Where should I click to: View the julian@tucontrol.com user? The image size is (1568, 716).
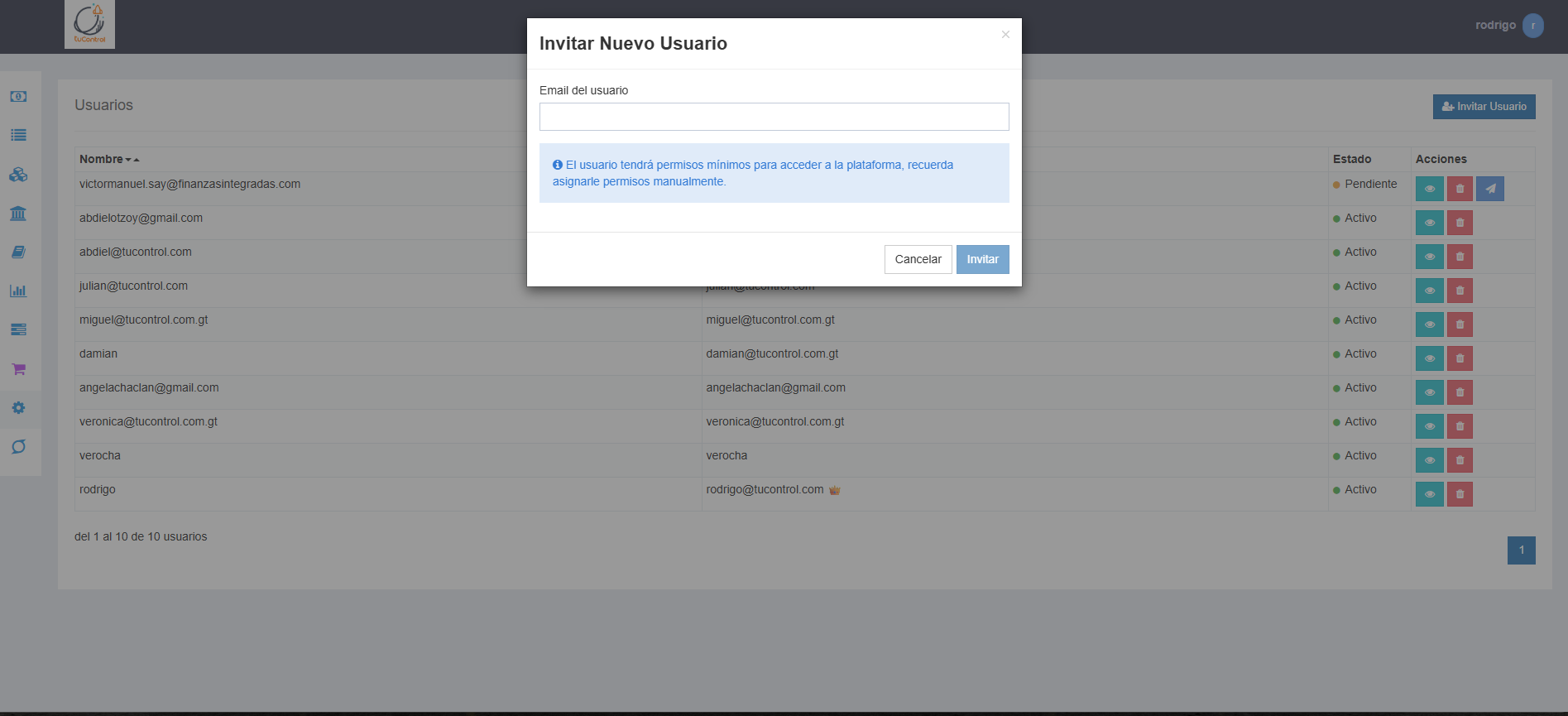[1429, 291]
